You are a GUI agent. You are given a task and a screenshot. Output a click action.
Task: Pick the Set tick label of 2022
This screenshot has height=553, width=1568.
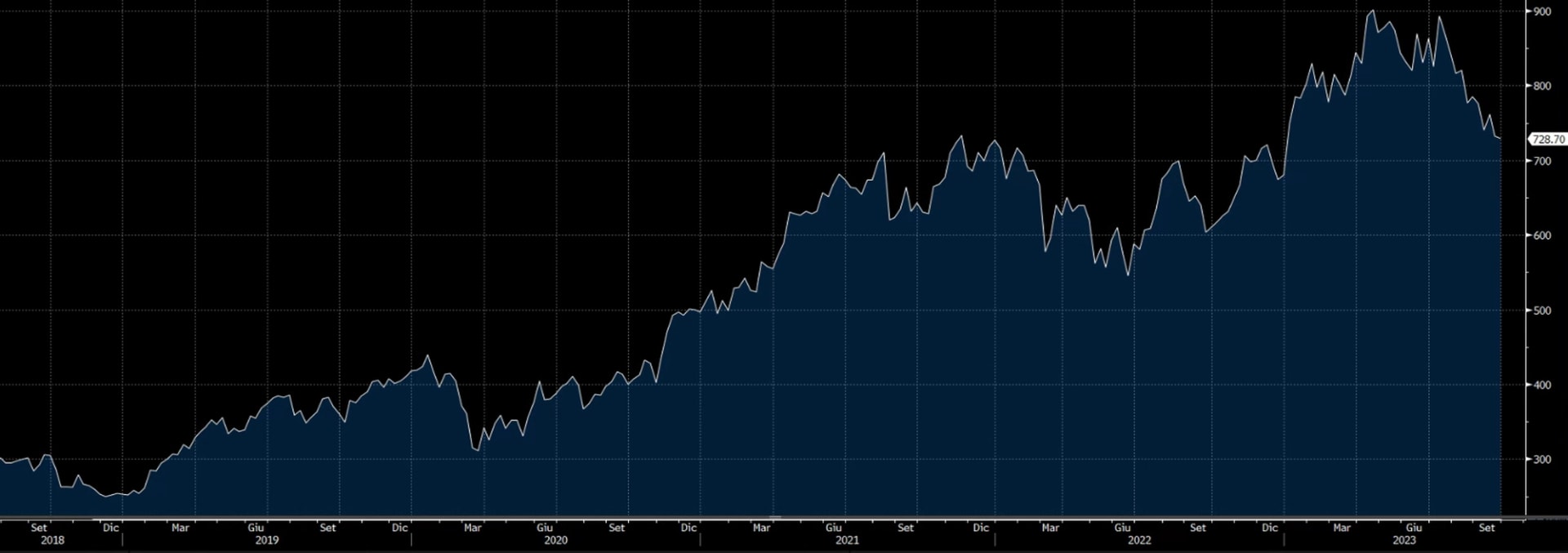click(1198, 528)
